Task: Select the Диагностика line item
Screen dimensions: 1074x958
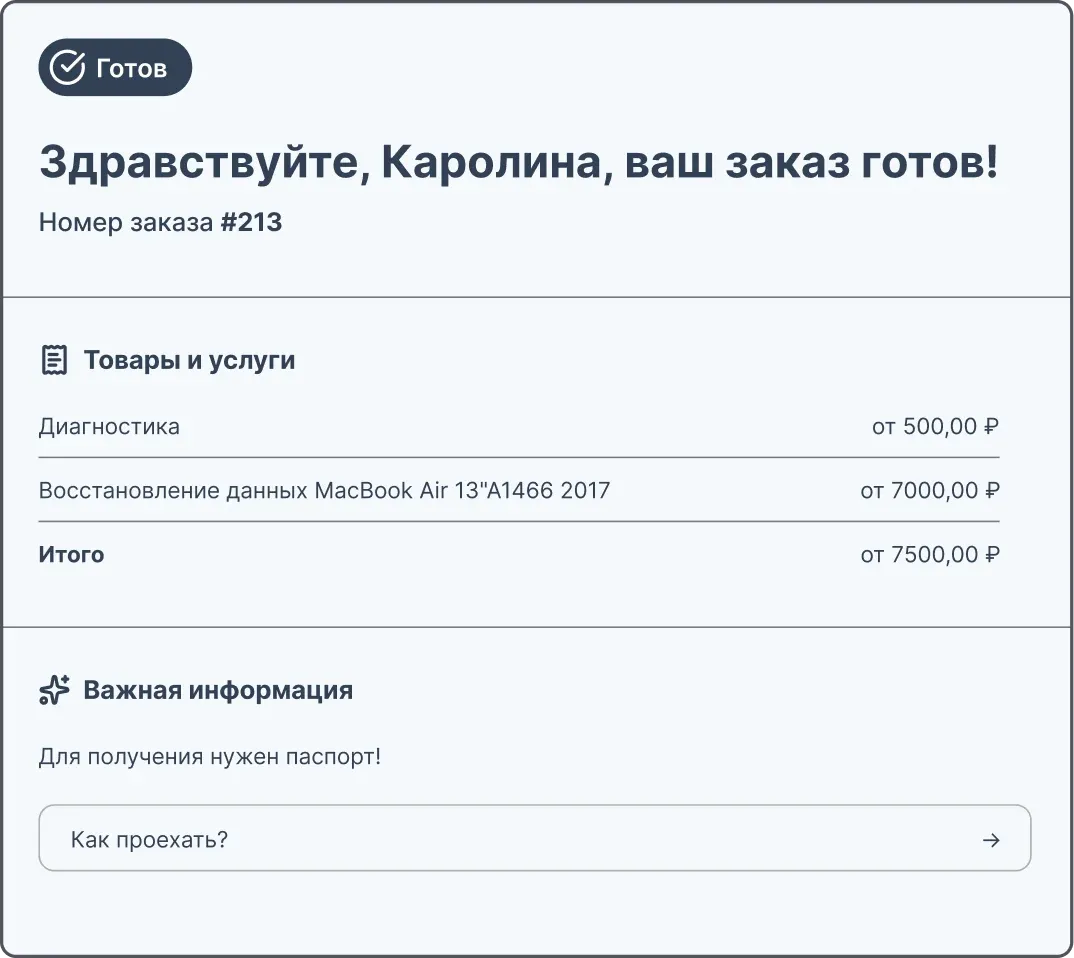Action: click(109, 426)
